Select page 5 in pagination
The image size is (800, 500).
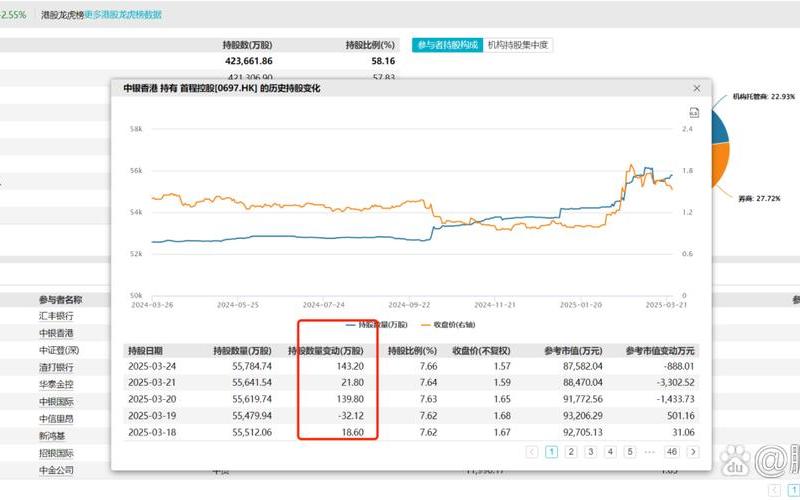pyautogui.click(x=630, y=452)
